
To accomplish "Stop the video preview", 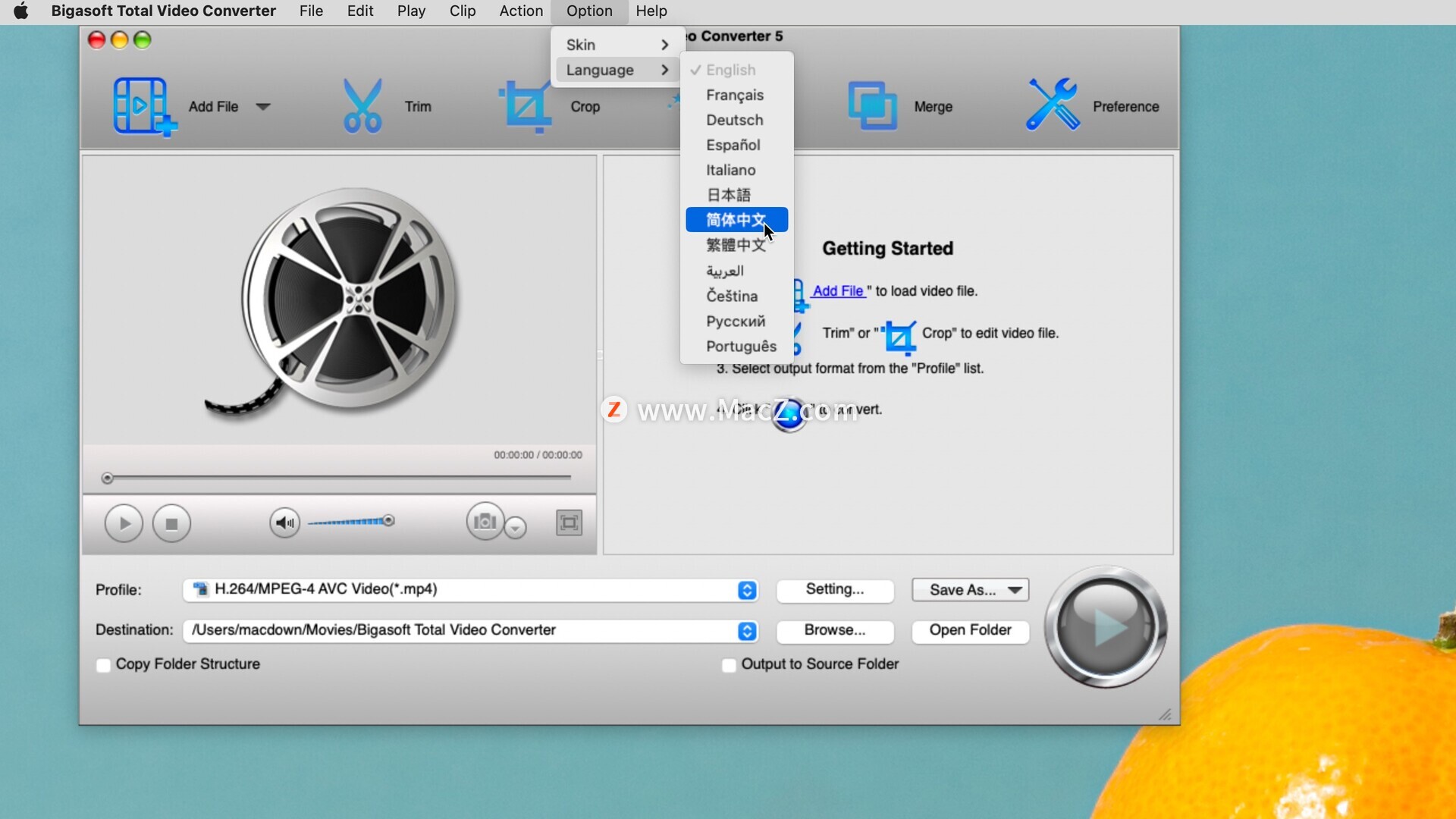I will pos(171,523).
